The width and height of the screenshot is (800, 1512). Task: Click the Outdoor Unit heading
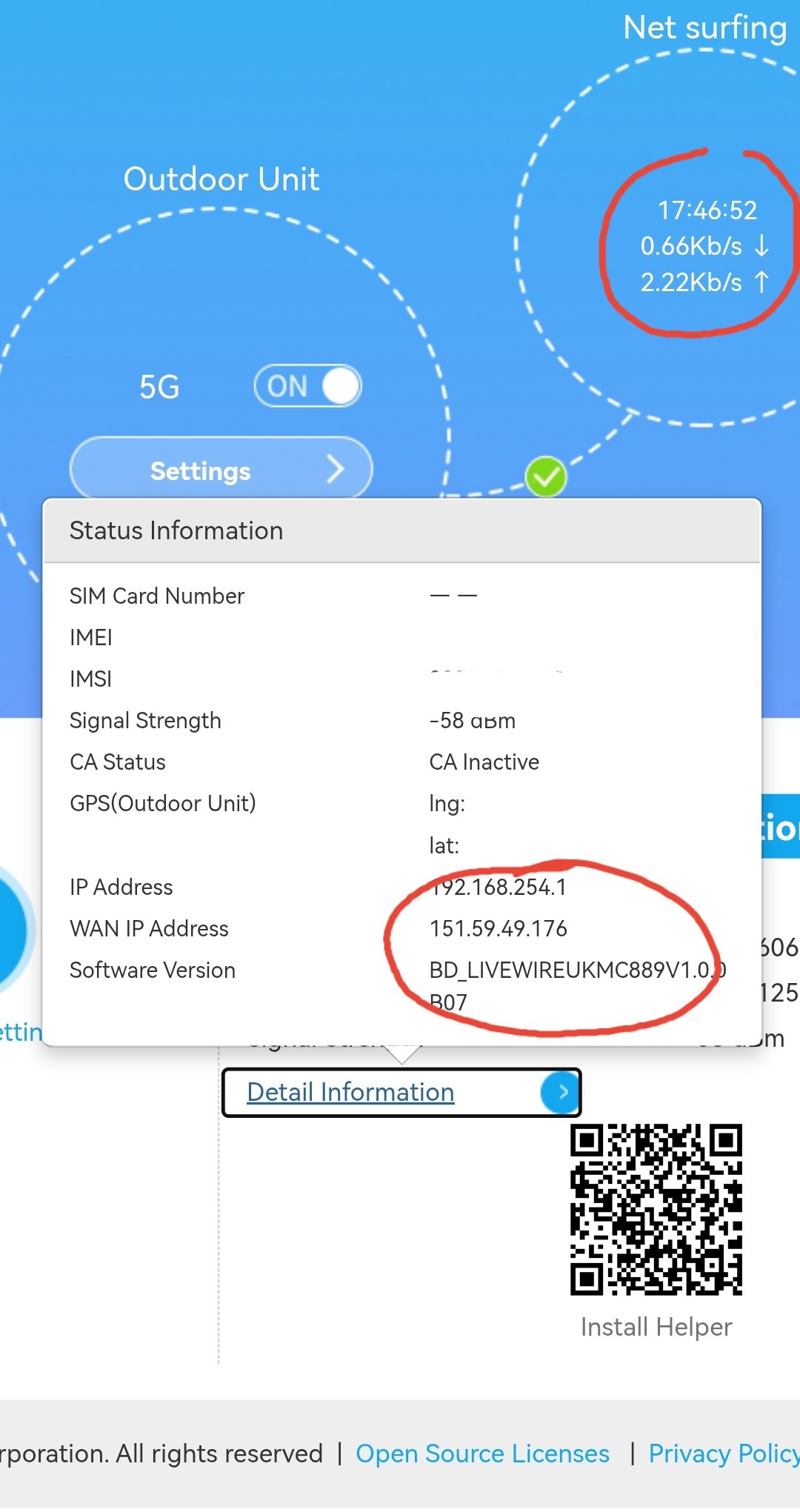pos(221,179)
